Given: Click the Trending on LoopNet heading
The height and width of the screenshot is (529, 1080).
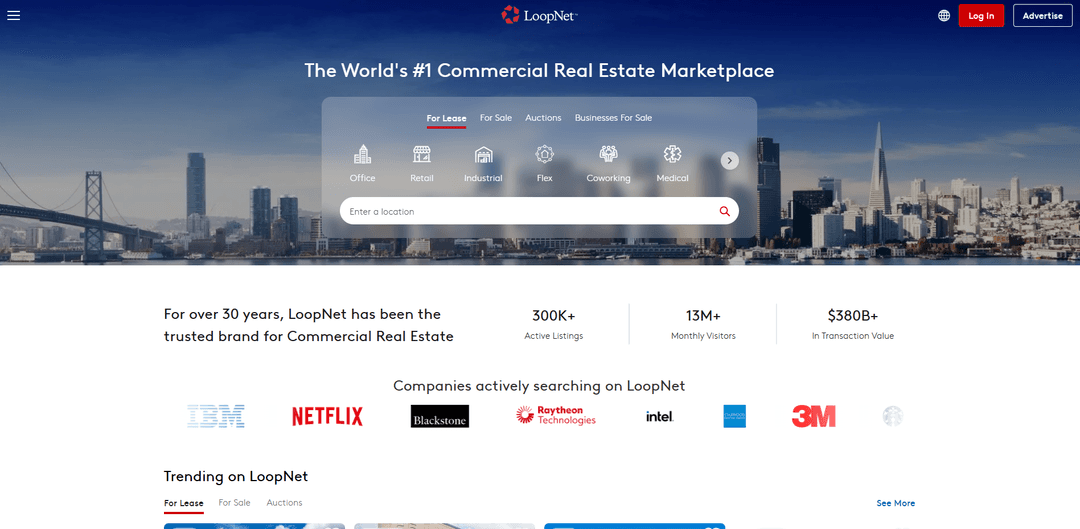Looking at the screenshot, I should coord(236,476).
